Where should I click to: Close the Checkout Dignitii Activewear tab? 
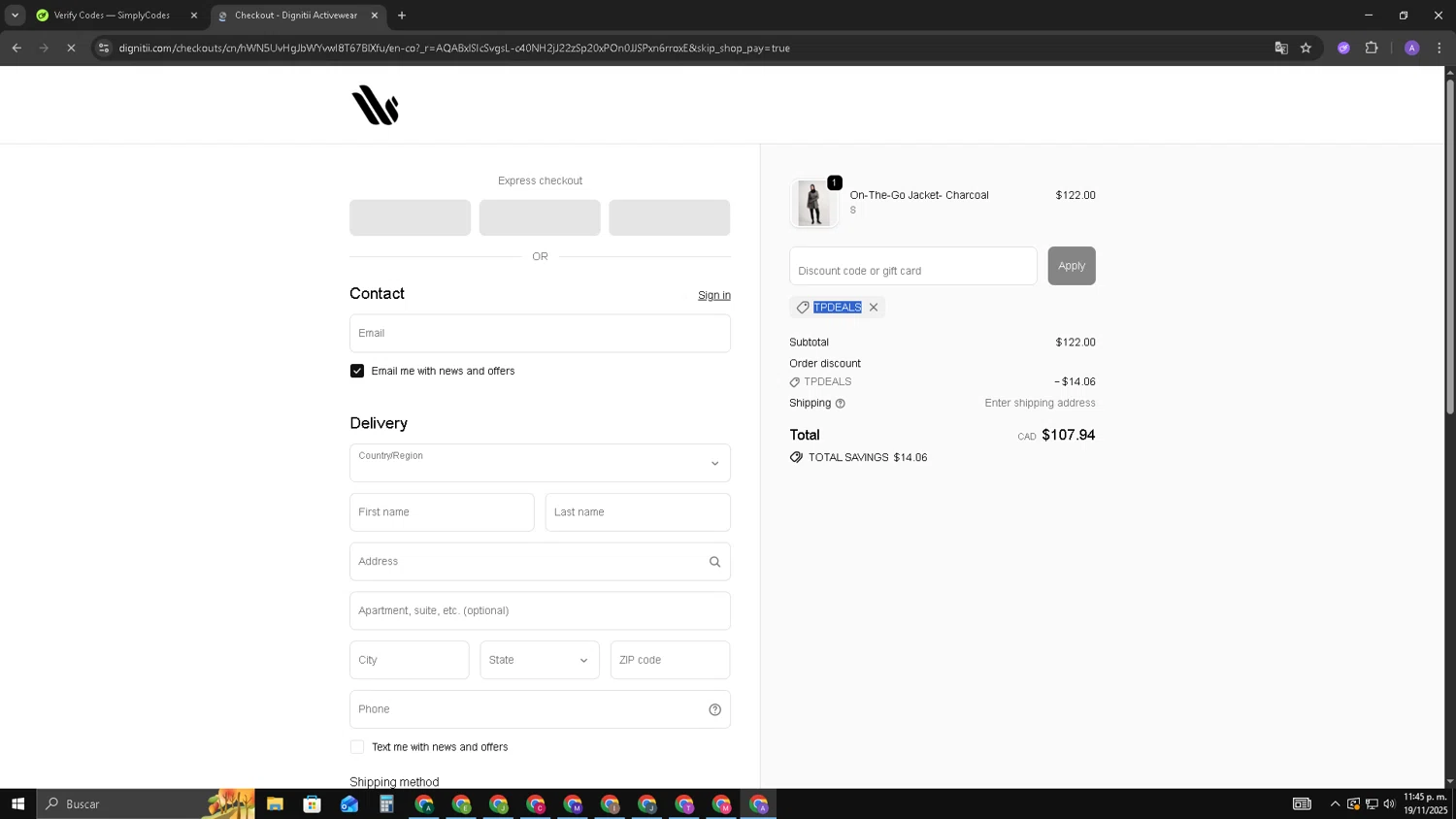pos(375,16)
